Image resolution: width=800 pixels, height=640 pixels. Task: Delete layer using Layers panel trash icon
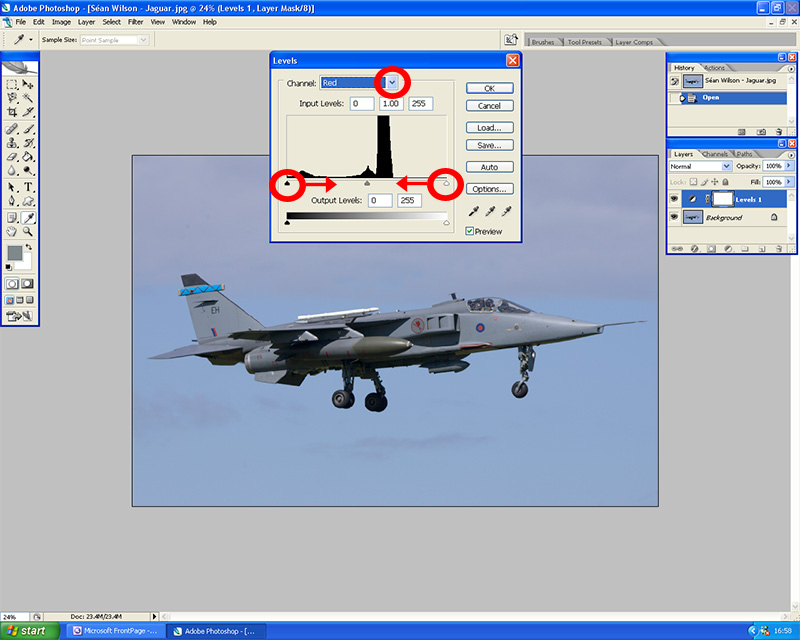[779, 249]
